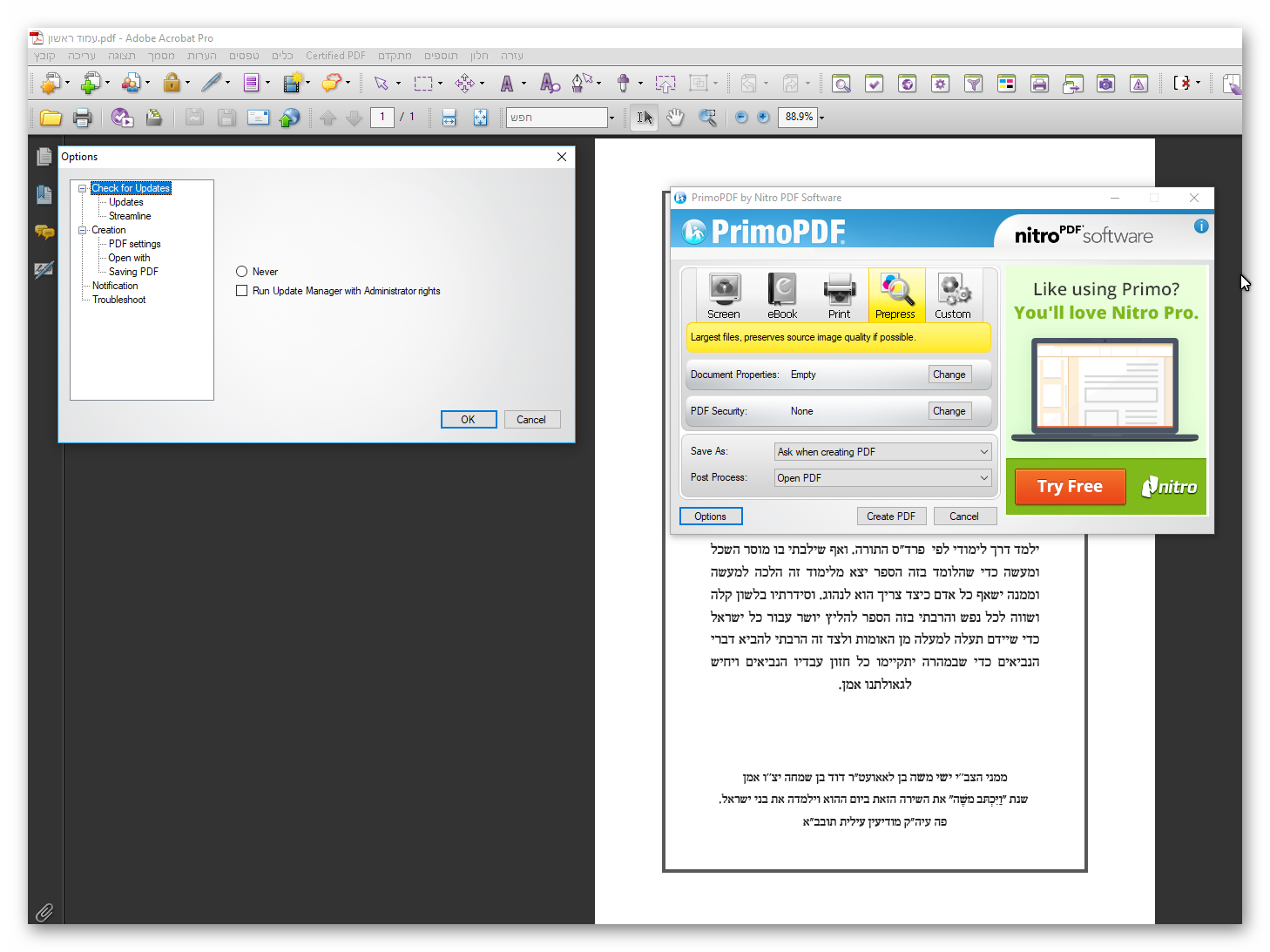Click the Options button in PrimoPDF
Screen dimensions: 1270x952
coord(711,517)
